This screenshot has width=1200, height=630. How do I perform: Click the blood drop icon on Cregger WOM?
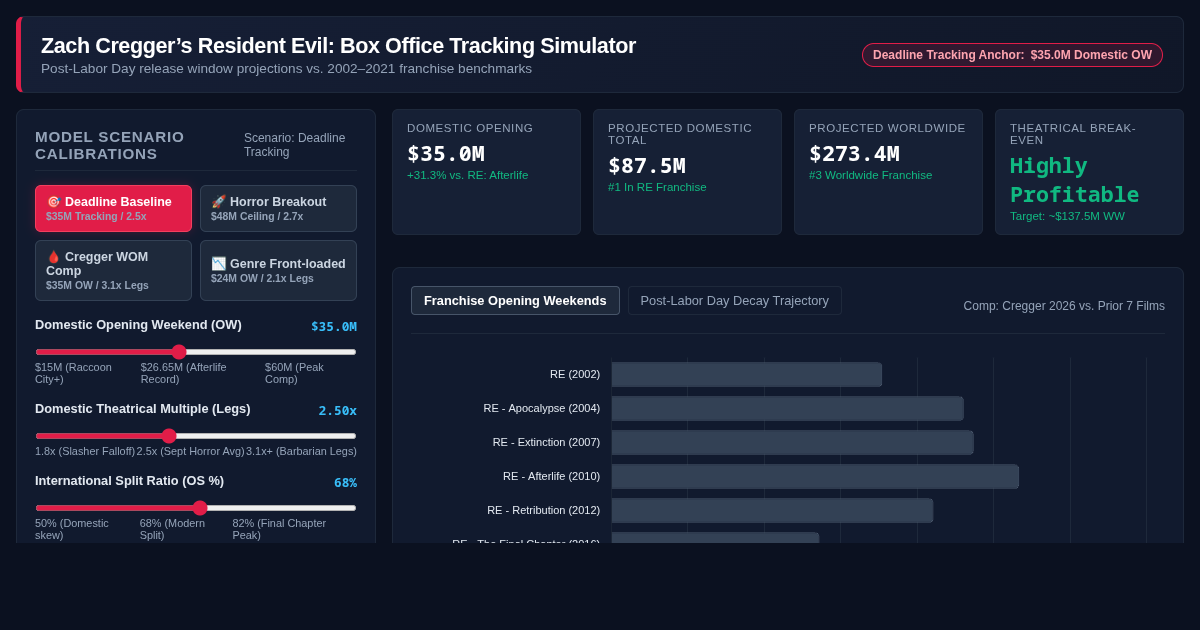(x=54, y=257)
